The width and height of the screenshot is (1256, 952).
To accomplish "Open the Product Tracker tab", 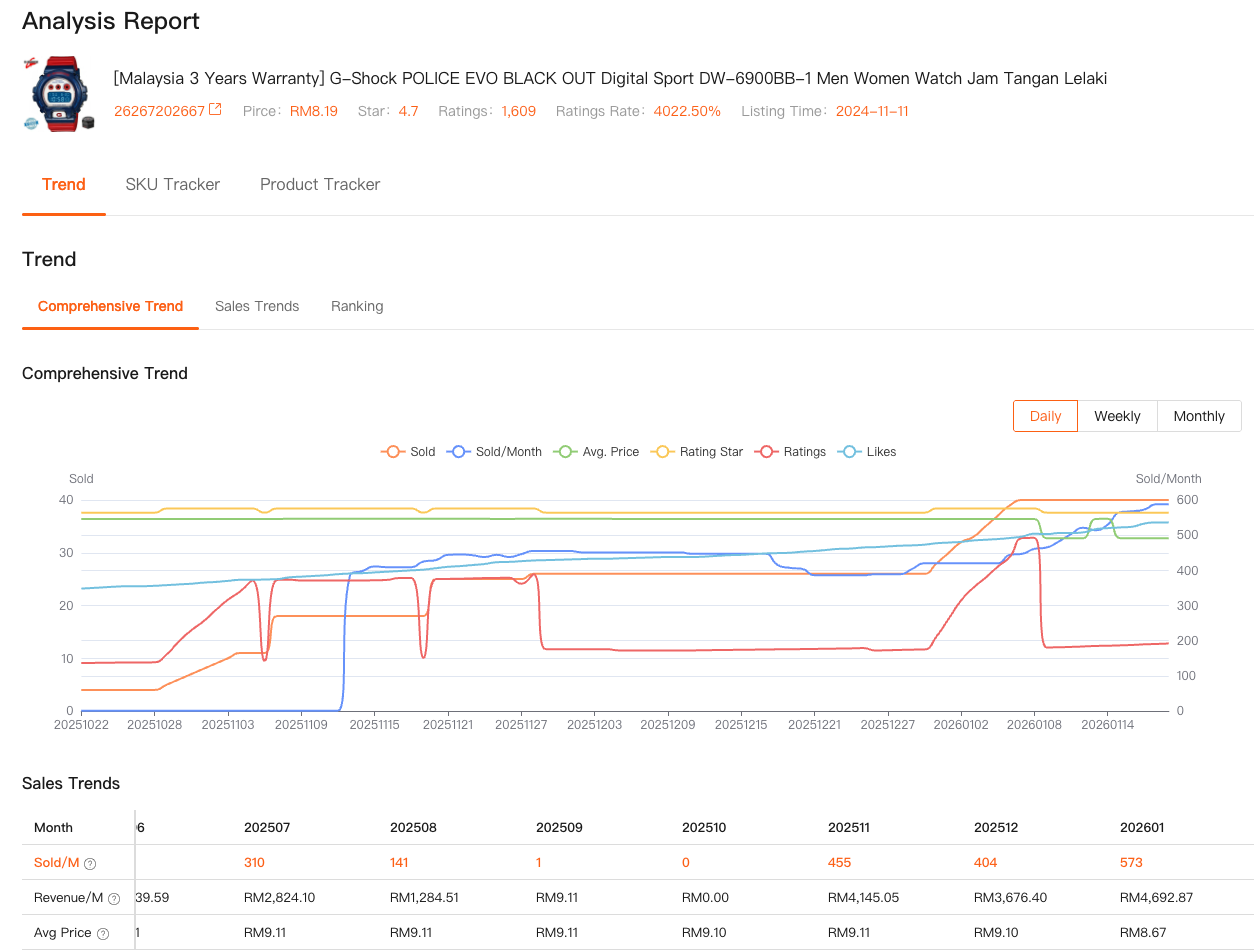I will [320, 184].
